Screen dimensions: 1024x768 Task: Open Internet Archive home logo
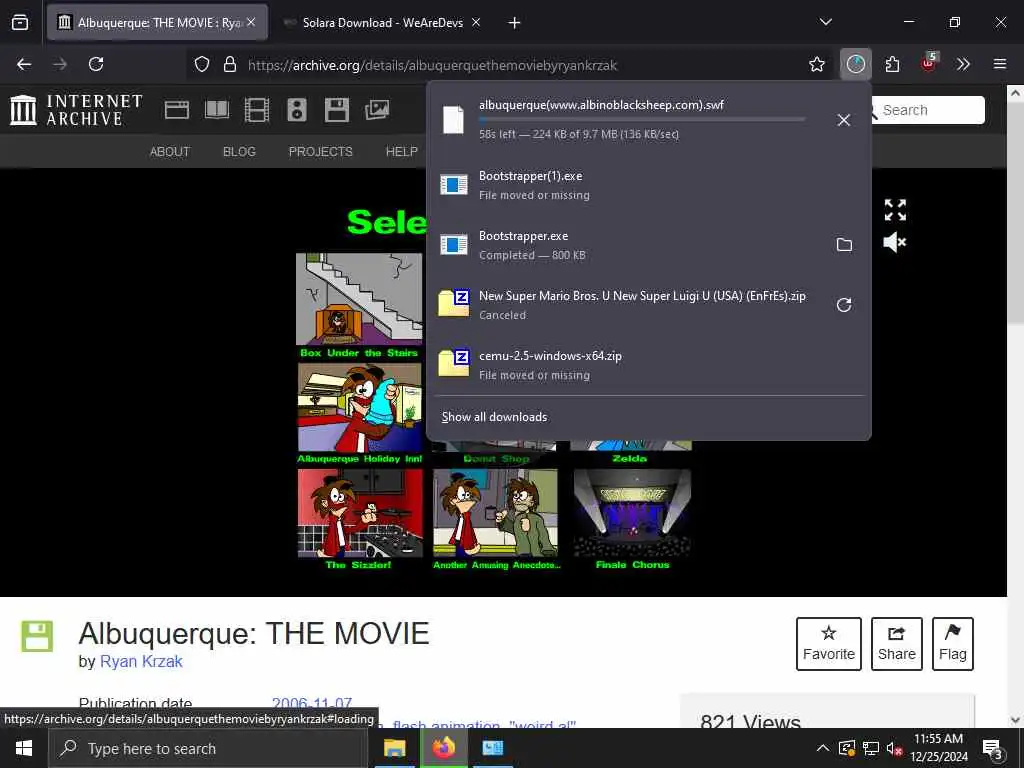[x=76, y=110]
